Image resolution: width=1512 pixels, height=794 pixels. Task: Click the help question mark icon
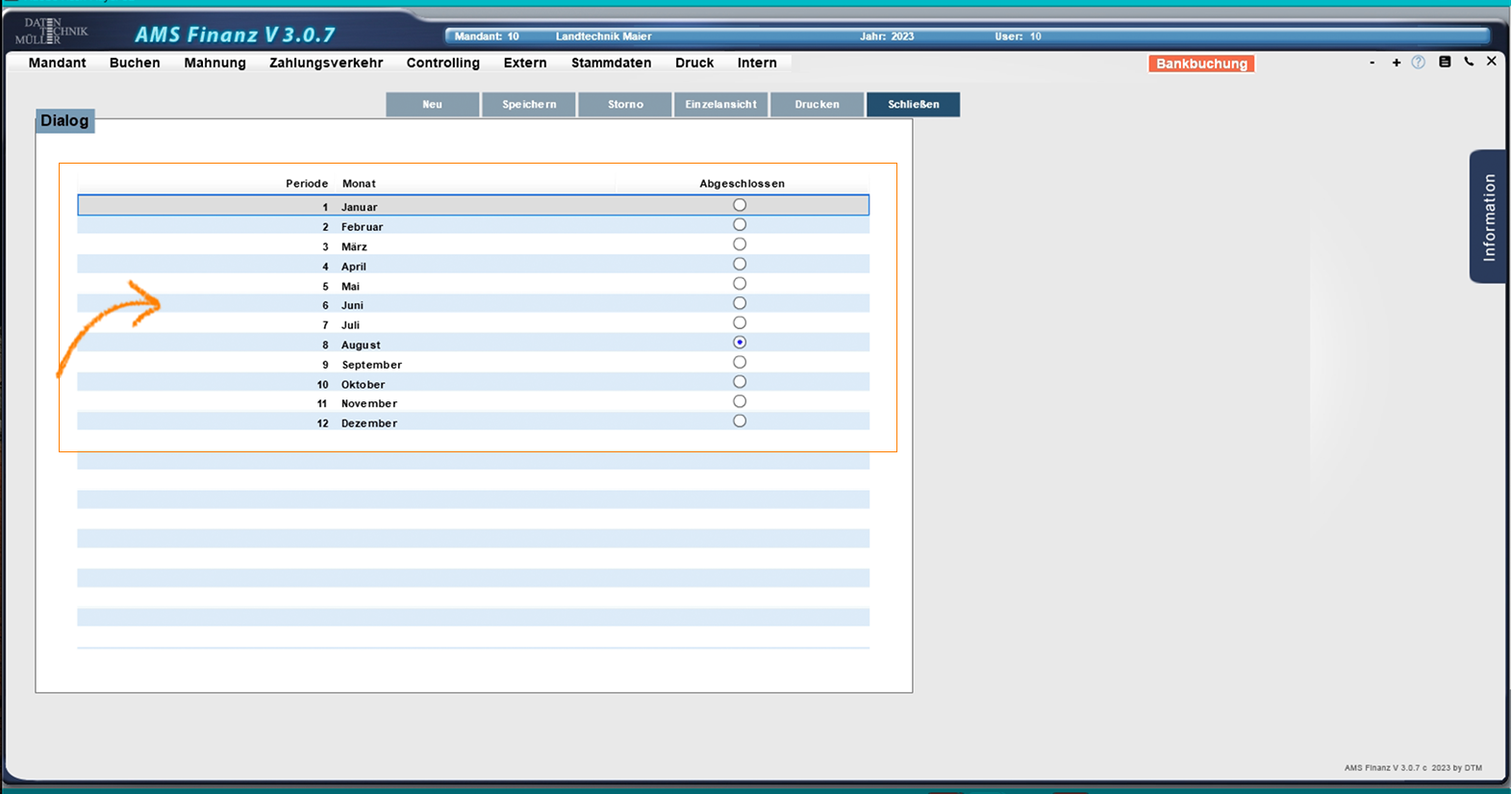click(x=1418, y=63)
